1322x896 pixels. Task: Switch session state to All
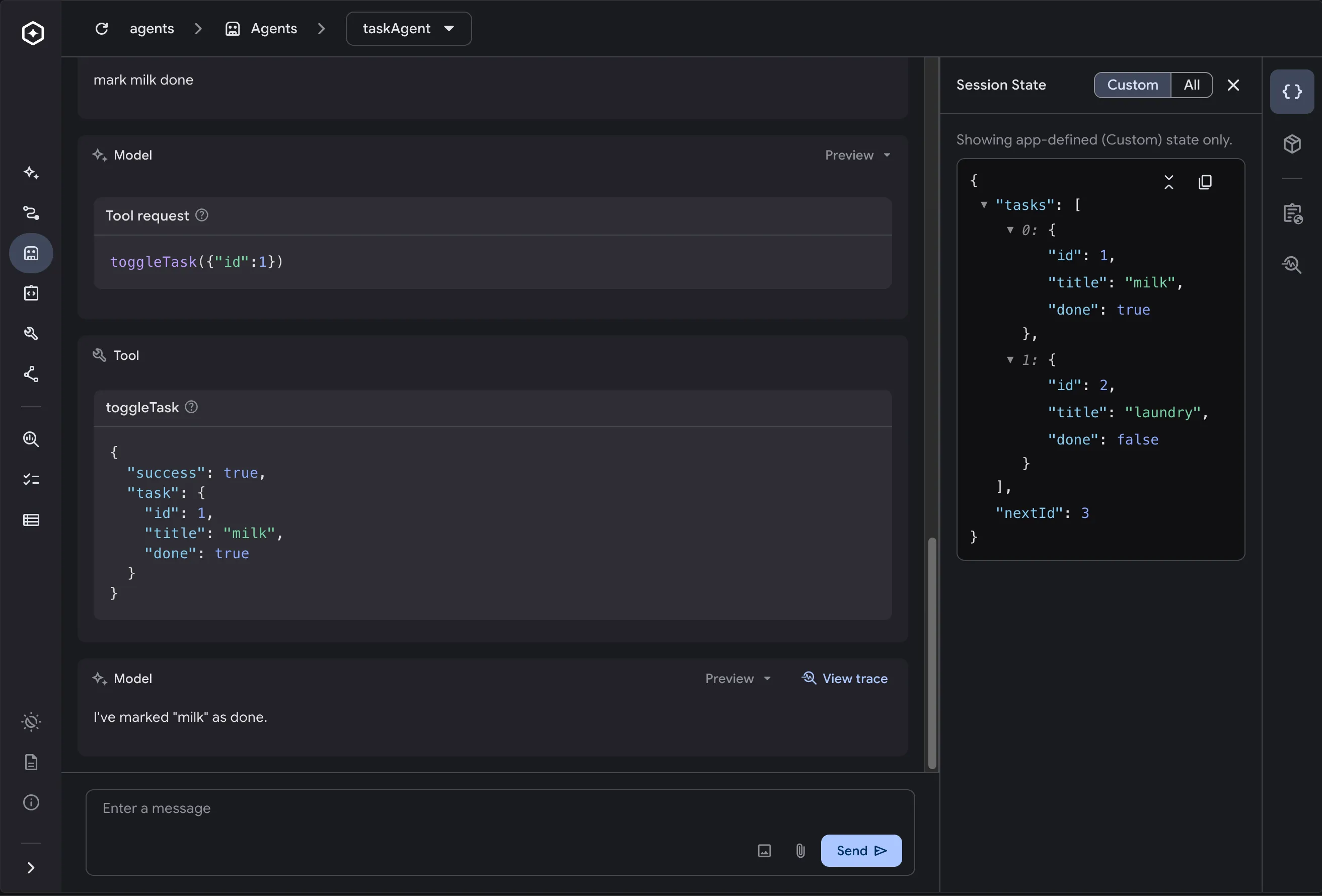[x=1191, y=85]
